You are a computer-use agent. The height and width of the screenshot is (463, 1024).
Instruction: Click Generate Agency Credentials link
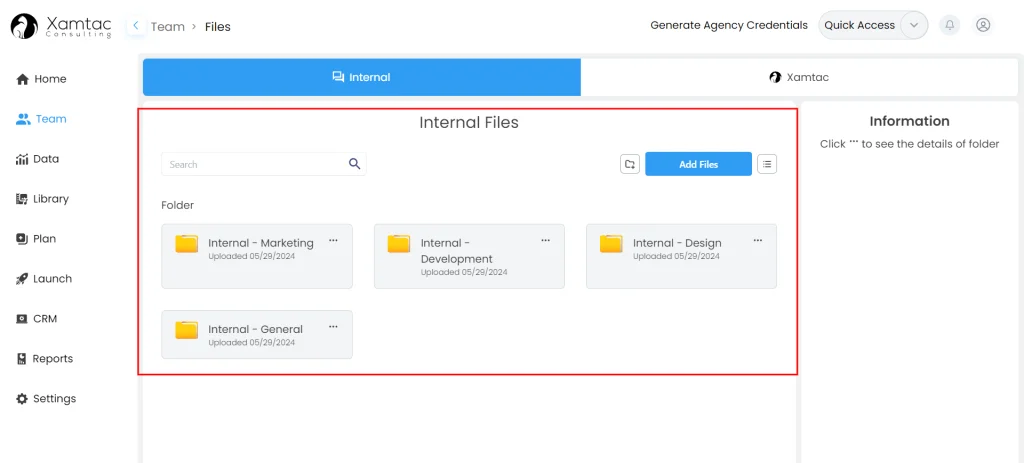tap(728, 25)
